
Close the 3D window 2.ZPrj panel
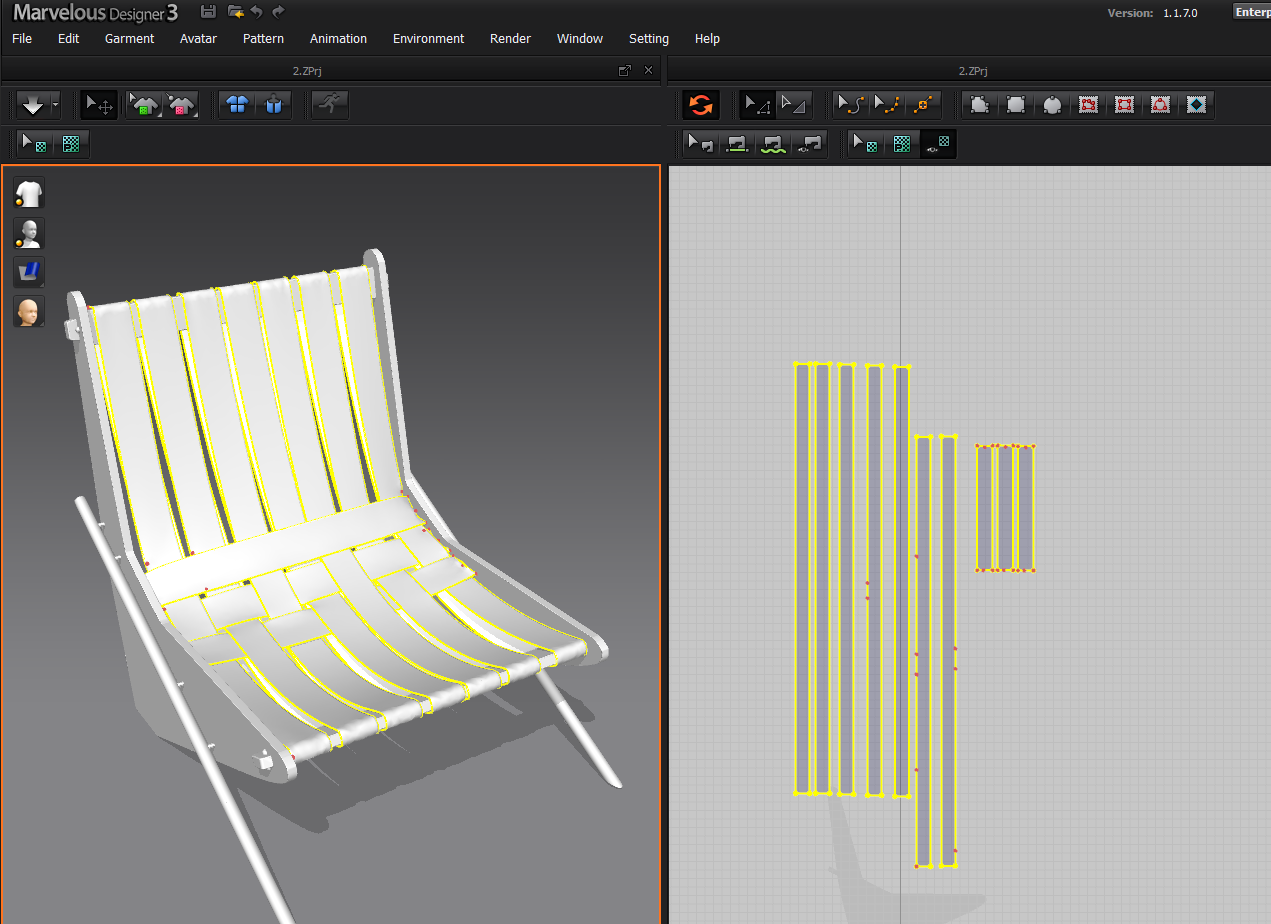(648, 70)
